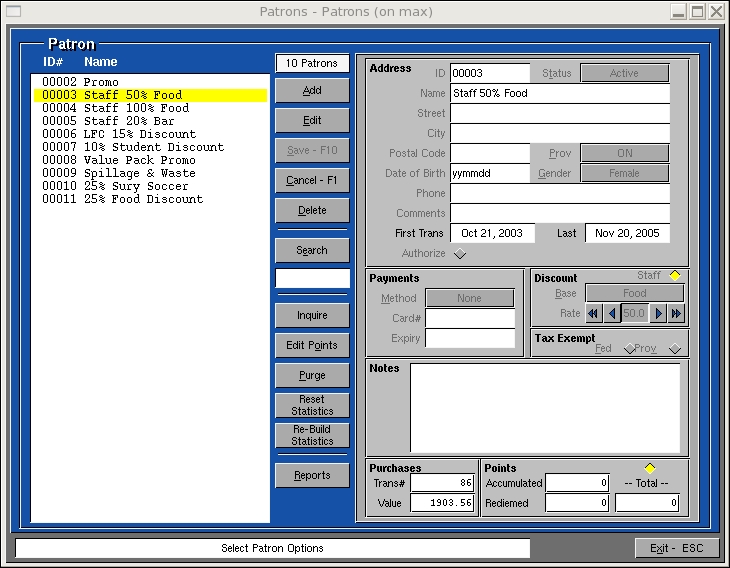Screen dimensions: 730x568
Task: Click the Trans# value 86
Action: [442, 483]
